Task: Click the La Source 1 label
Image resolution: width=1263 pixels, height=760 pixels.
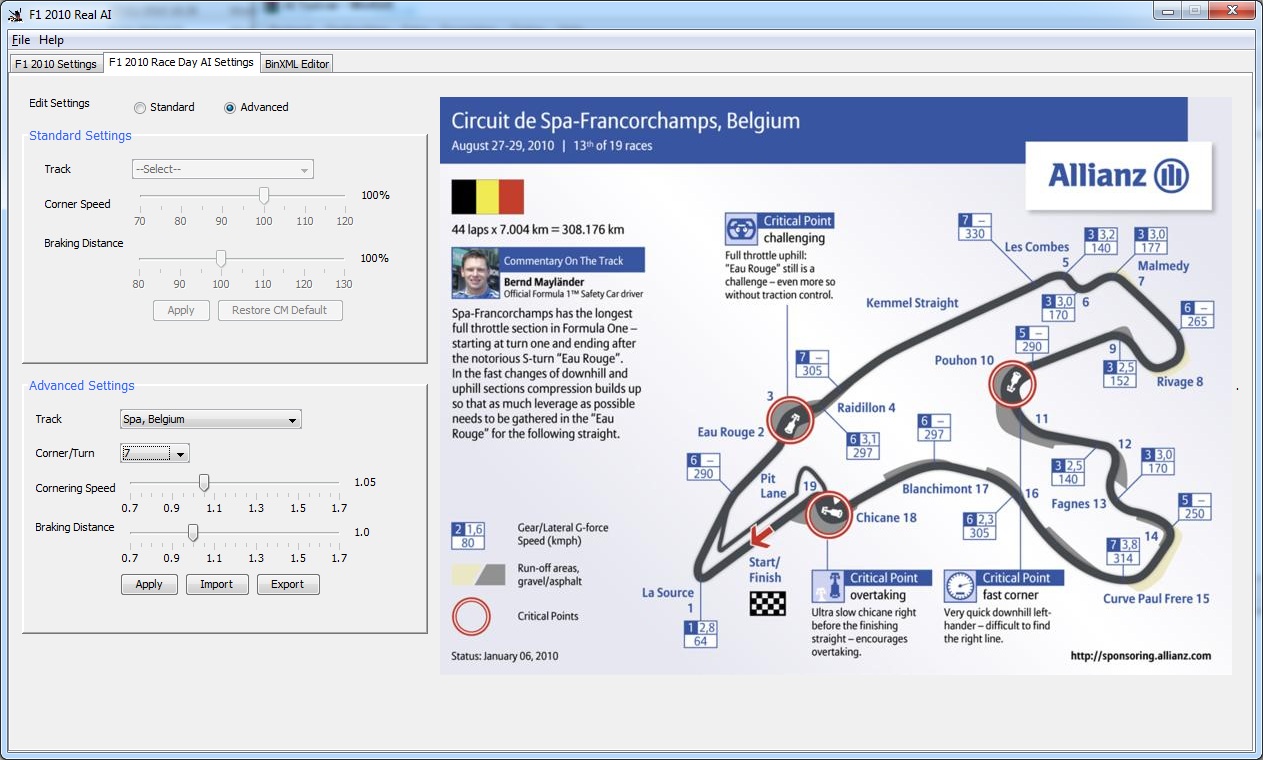Action: click(x=668, y=600)
